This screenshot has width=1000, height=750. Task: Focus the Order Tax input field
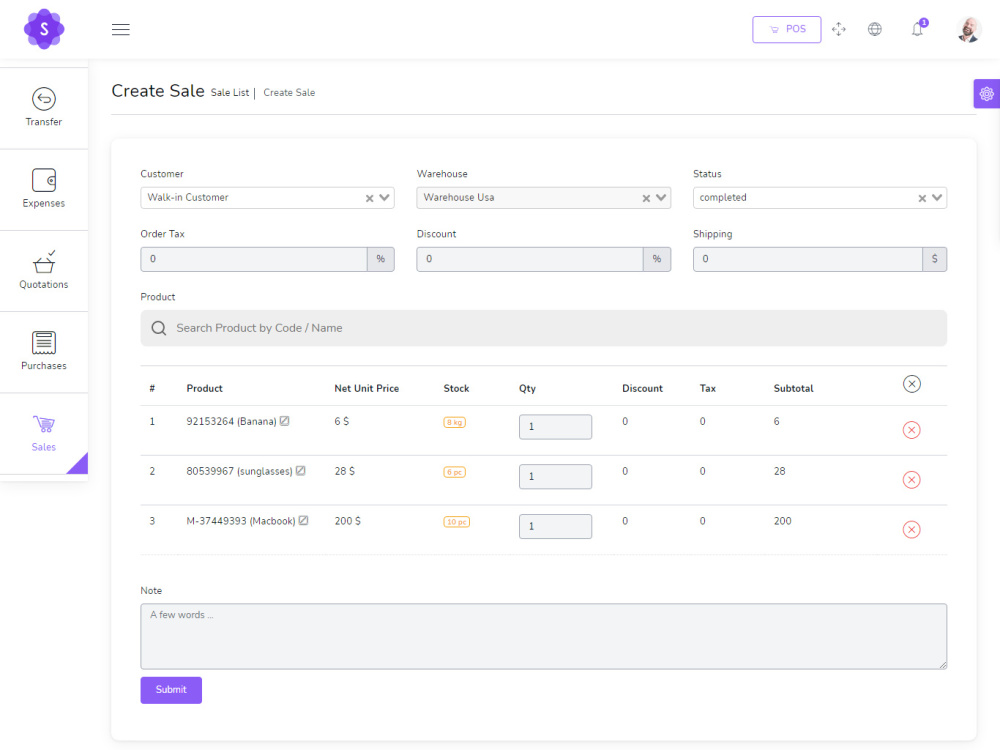(254, 259)
